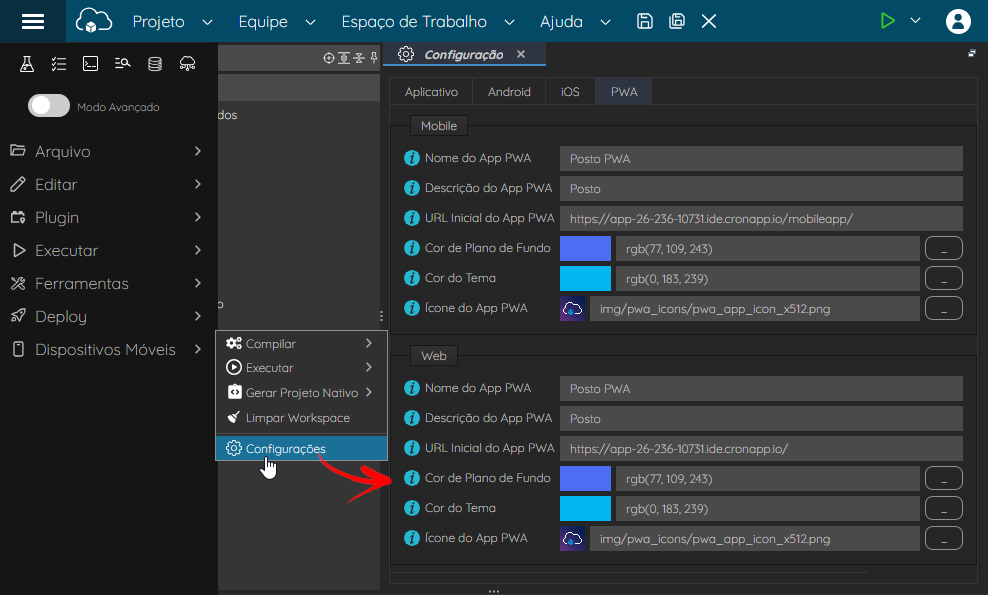Click the expand all icon in panel header
The height and width of the screenshot is (595, 988).
tap(344, 58)
